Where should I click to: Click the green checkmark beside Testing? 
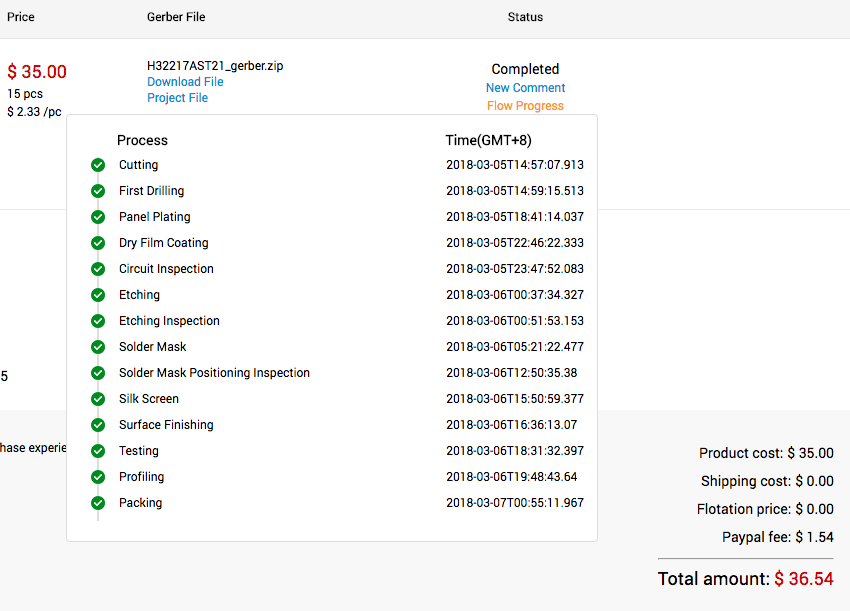(x=98, y=451)
